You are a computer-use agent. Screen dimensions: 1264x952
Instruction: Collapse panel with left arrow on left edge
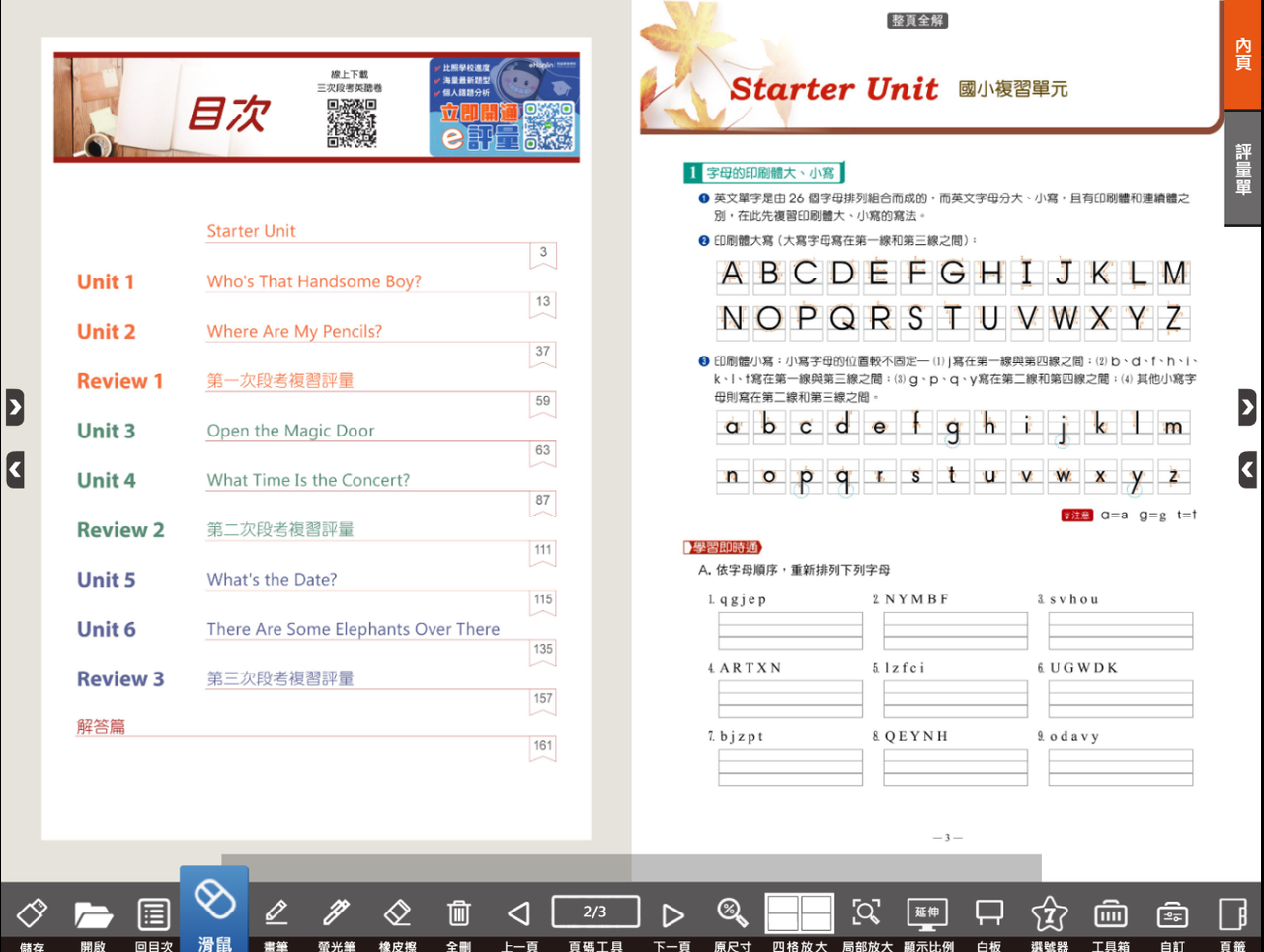[x=15, y=470]
